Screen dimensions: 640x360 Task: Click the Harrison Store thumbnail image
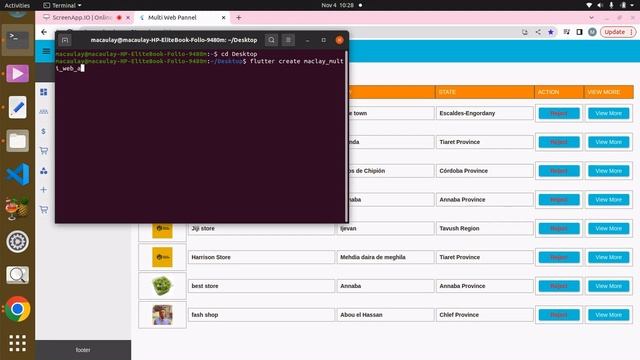pos(162,257)
